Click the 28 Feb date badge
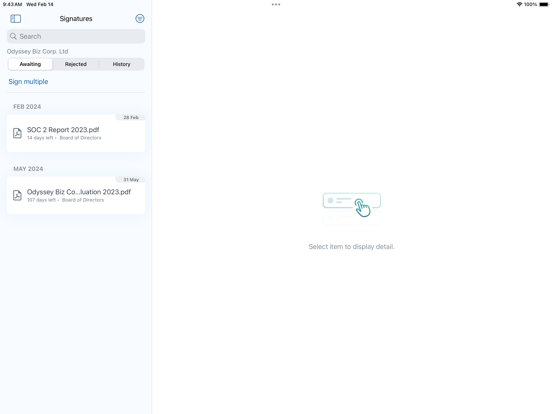Screen dimensions: 552x414 [131, 117]
